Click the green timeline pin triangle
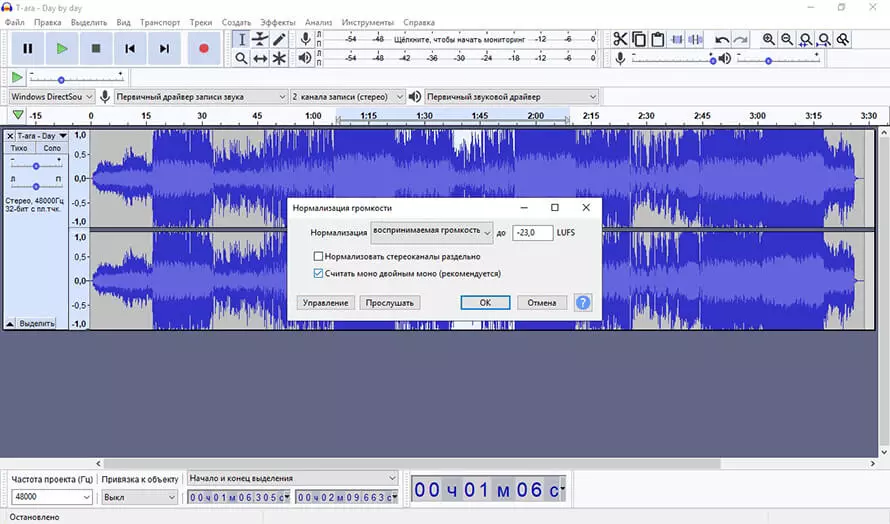Screen dimensions: 890x524 click(x=18, y=115)
